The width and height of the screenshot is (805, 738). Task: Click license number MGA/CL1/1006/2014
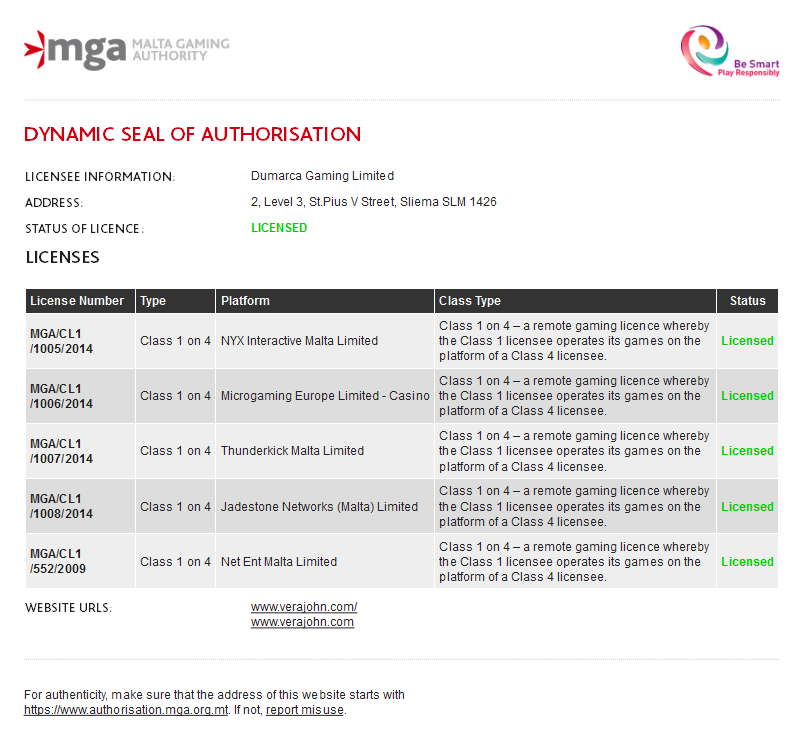pyautogui.click(x=62, y=396)
